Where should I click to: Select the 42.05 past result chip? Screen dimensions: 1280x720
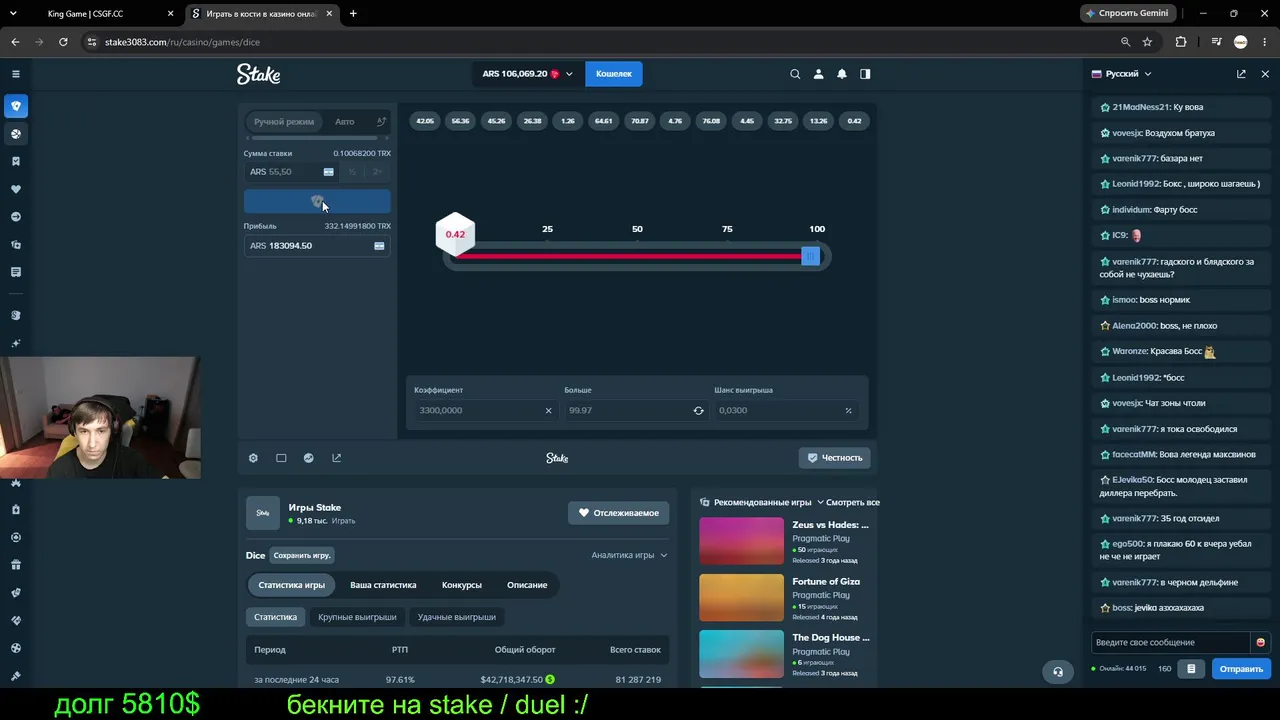(425, 121)
